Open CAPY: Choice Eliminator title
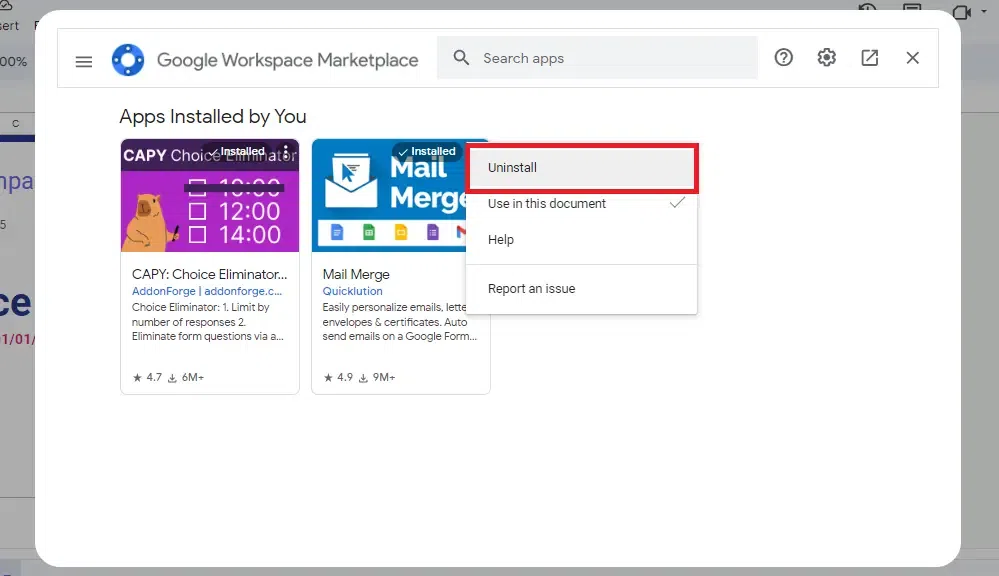 [x=210, y=274]
